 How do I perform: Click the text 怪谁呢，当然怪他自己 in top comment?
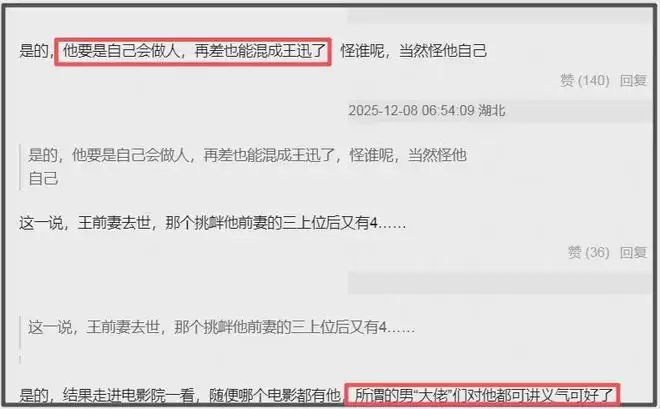click(x=414, y=51)
